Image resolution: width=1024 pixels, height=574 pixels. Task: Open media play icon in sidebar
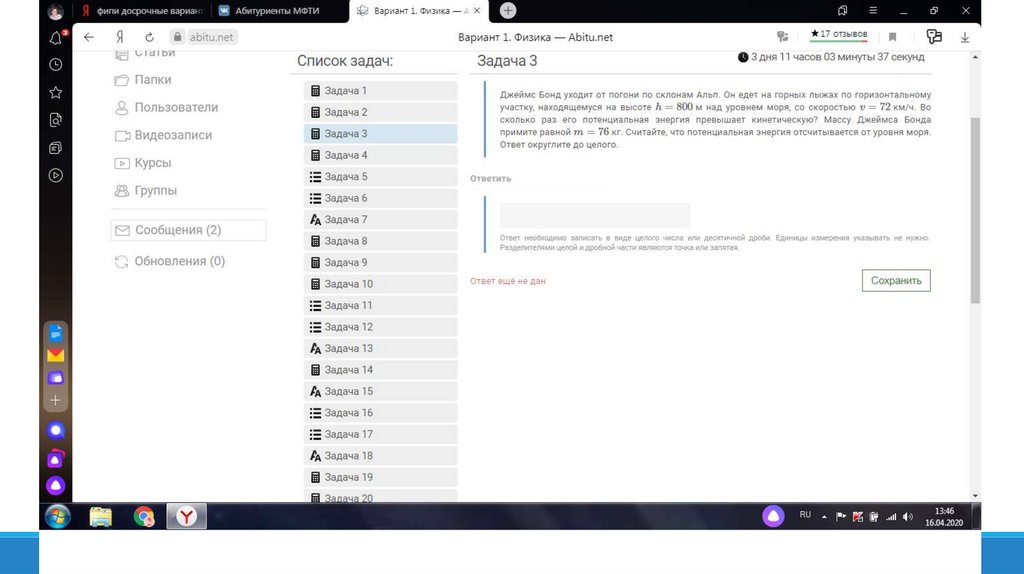(56, 175)
